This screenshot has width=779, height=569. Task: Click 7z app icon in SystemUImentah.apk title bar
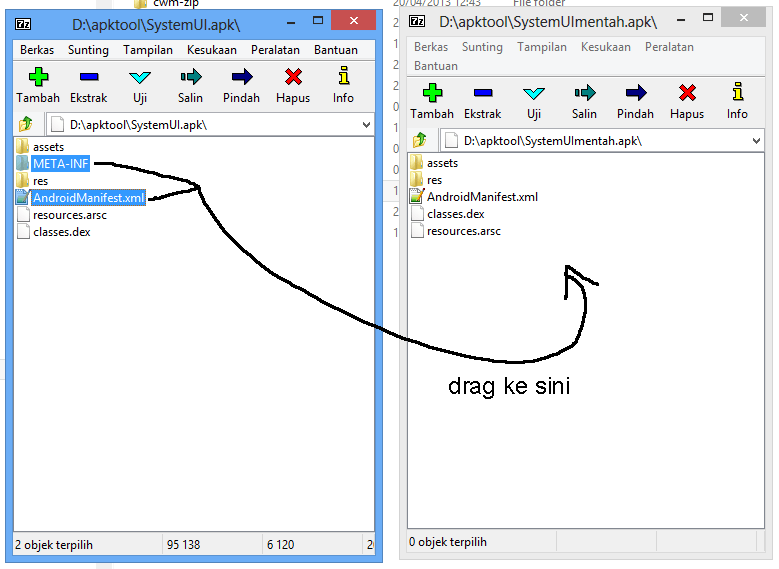(417, 21)
